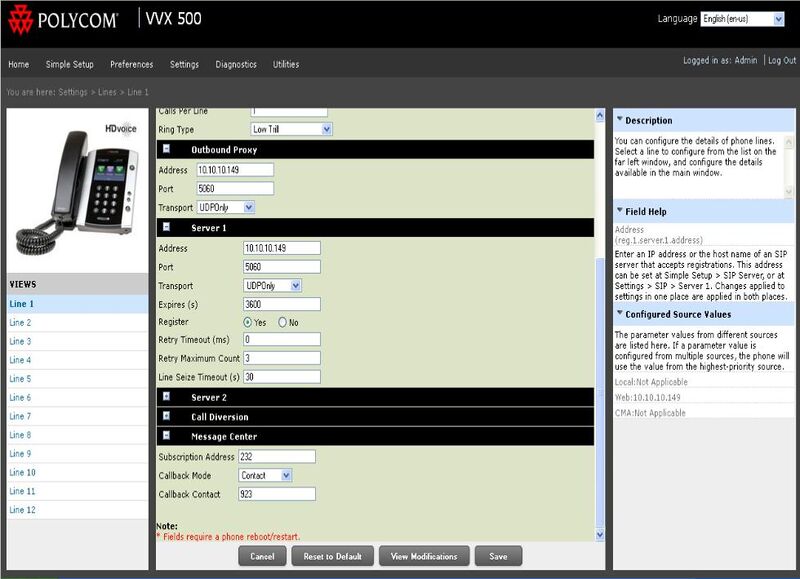Select Yes for Register option
This screenshot has height=579, width=800.
click(x=248, y=322)
